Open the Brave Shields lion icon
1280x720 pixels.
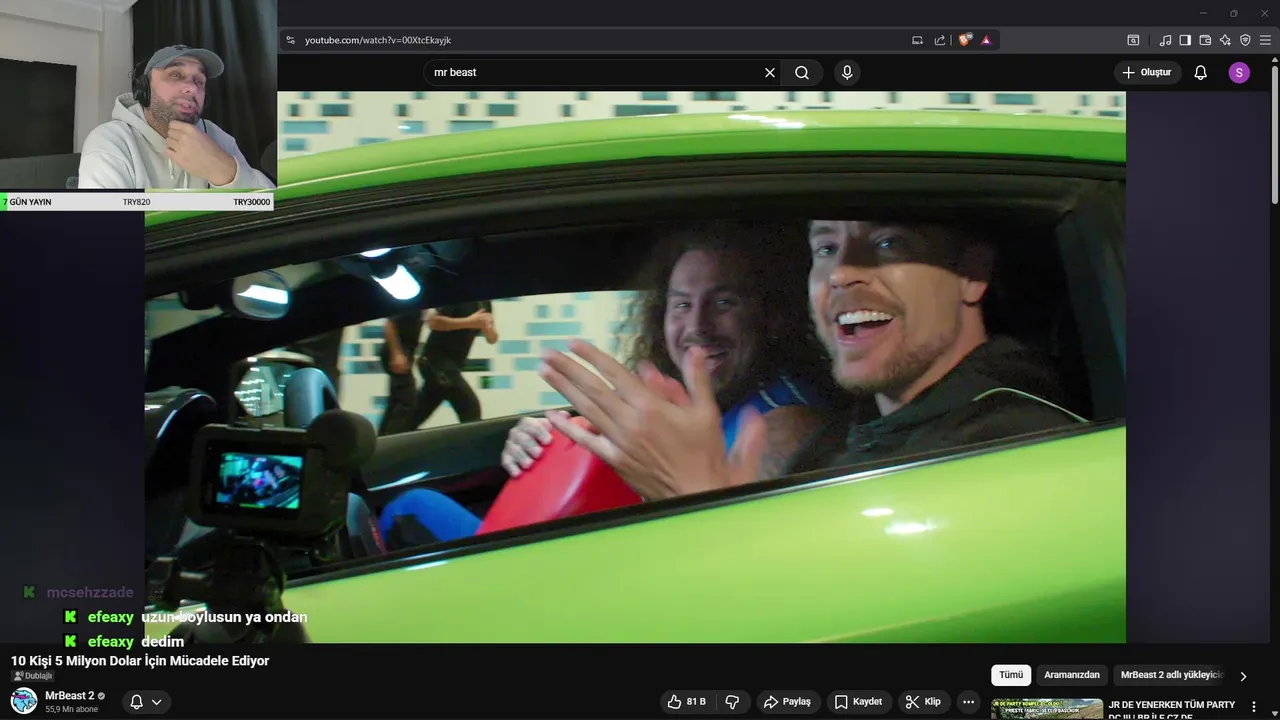pos(965,40)
